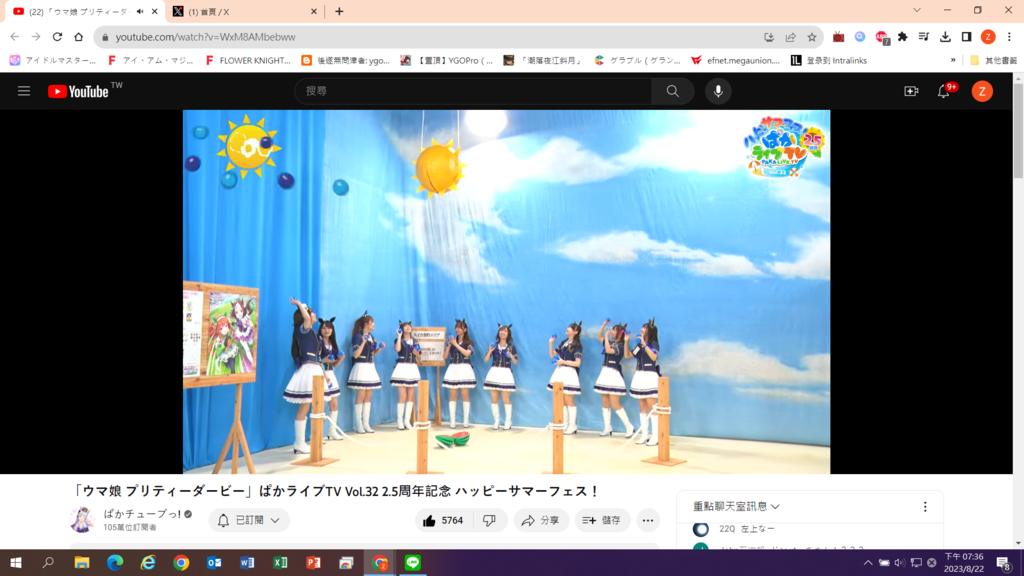
Task: Open the taskbar clock and date
Action: coord(964,562)
